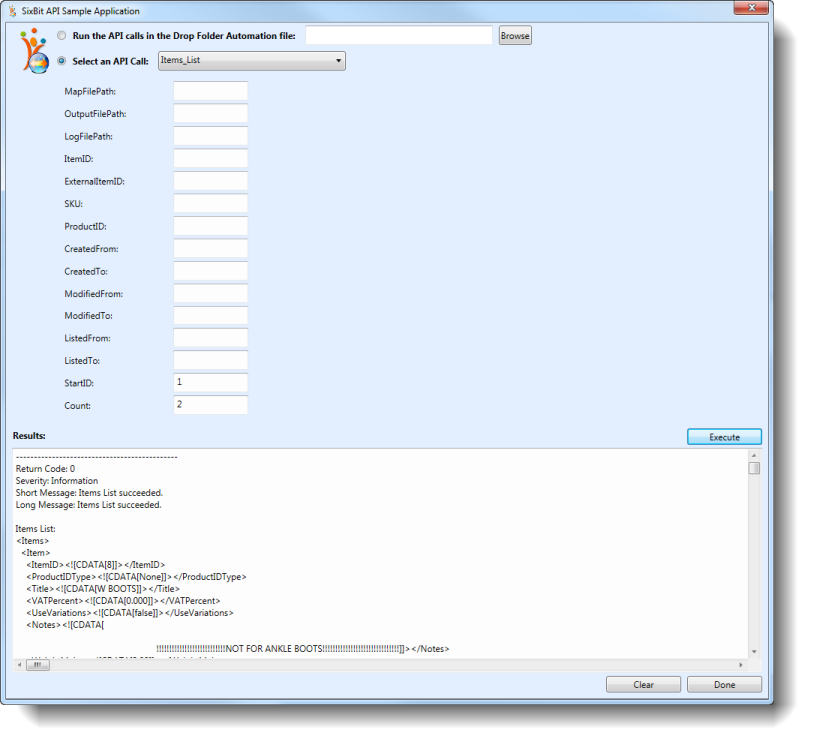Click the results scroll down arrow

click(x=754, y=652)
